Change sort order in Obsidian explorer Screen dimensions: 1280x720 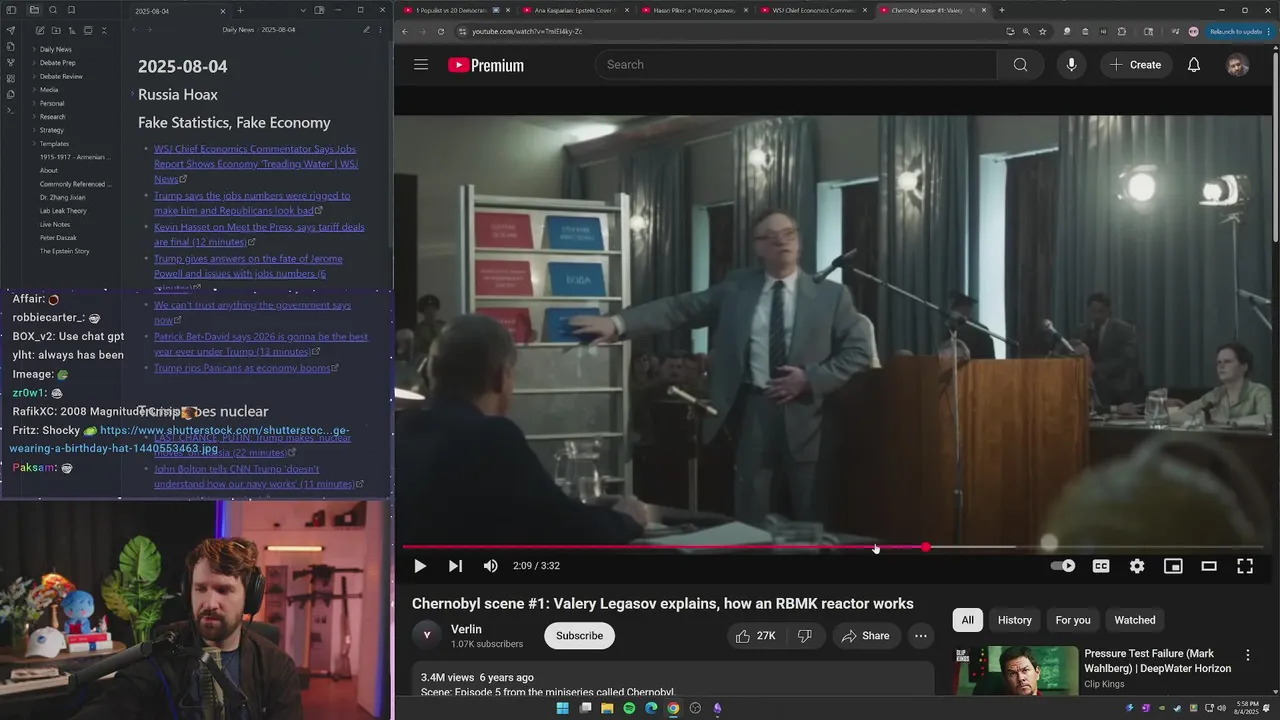tap(72, 31)
